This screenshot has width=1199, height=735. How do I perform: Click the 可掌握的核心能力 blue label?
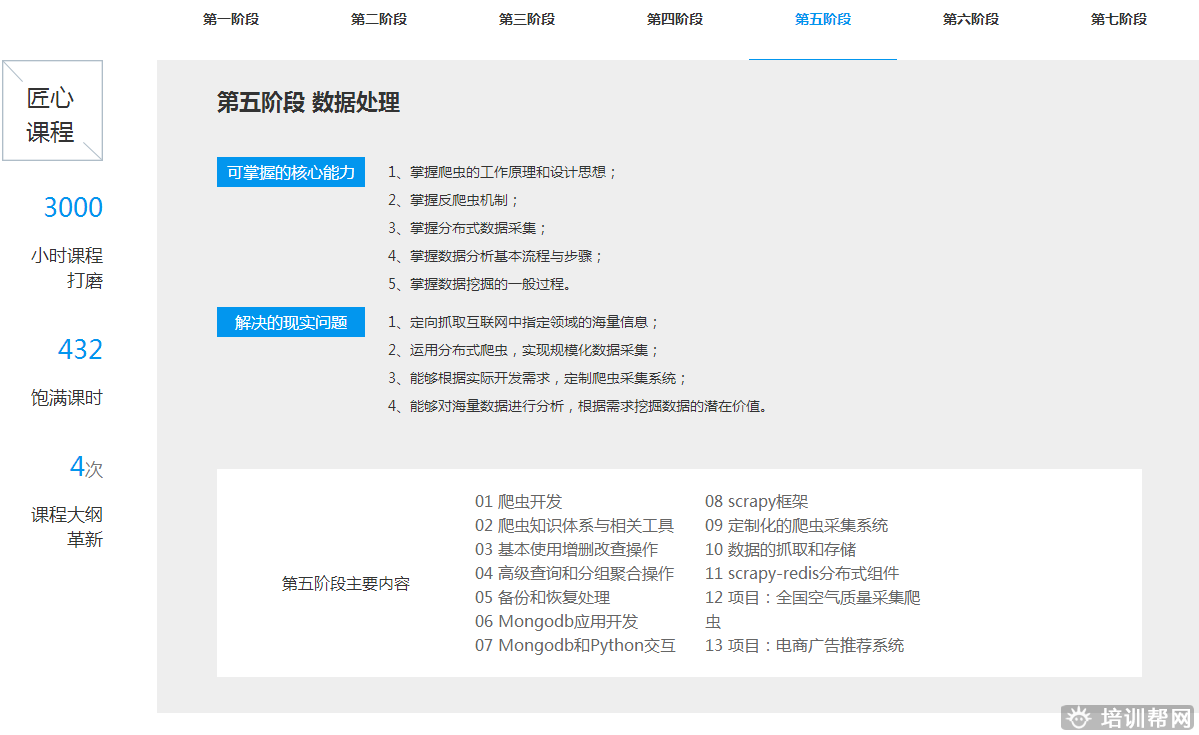pos(291,172)
